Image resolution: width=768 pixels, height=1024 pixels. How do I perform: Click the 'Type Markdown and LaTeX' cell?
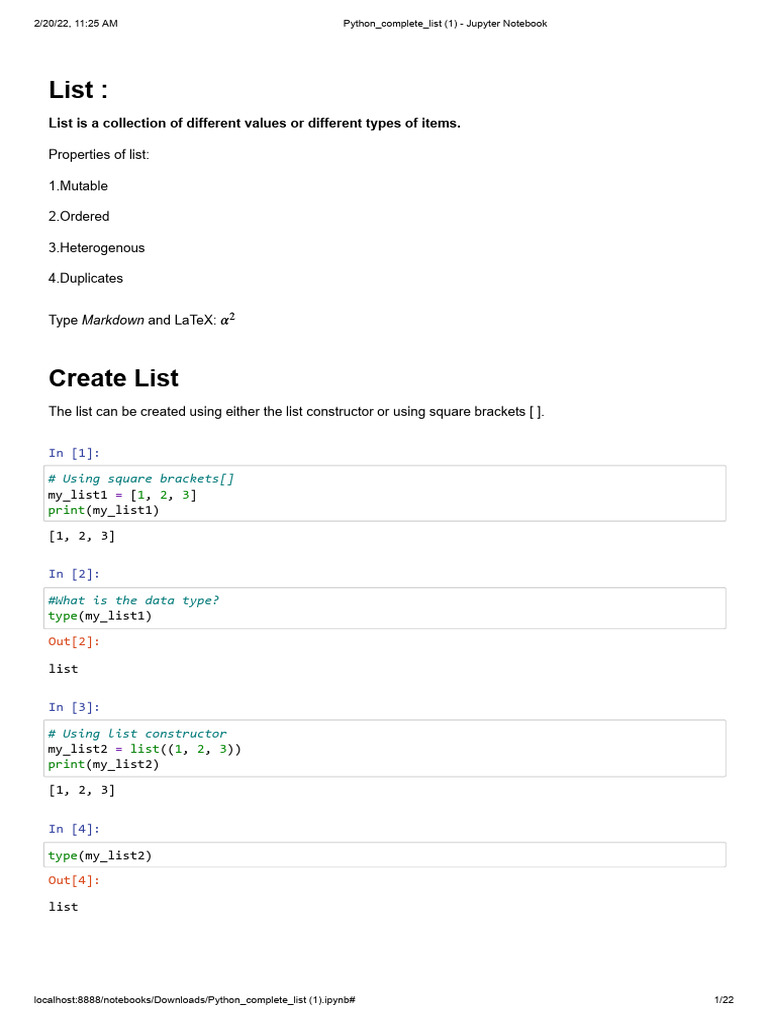141,320
